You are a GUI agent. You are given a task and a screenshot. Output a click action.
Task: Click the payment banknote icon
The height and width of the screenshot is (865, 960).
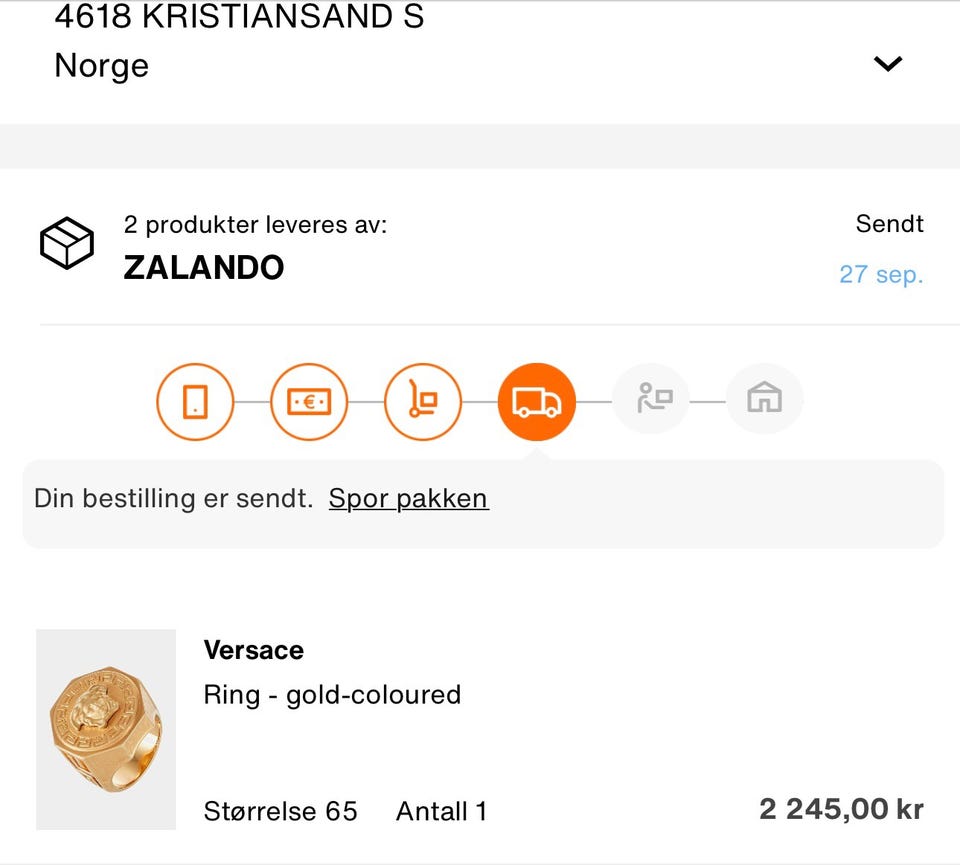[309, 400]
